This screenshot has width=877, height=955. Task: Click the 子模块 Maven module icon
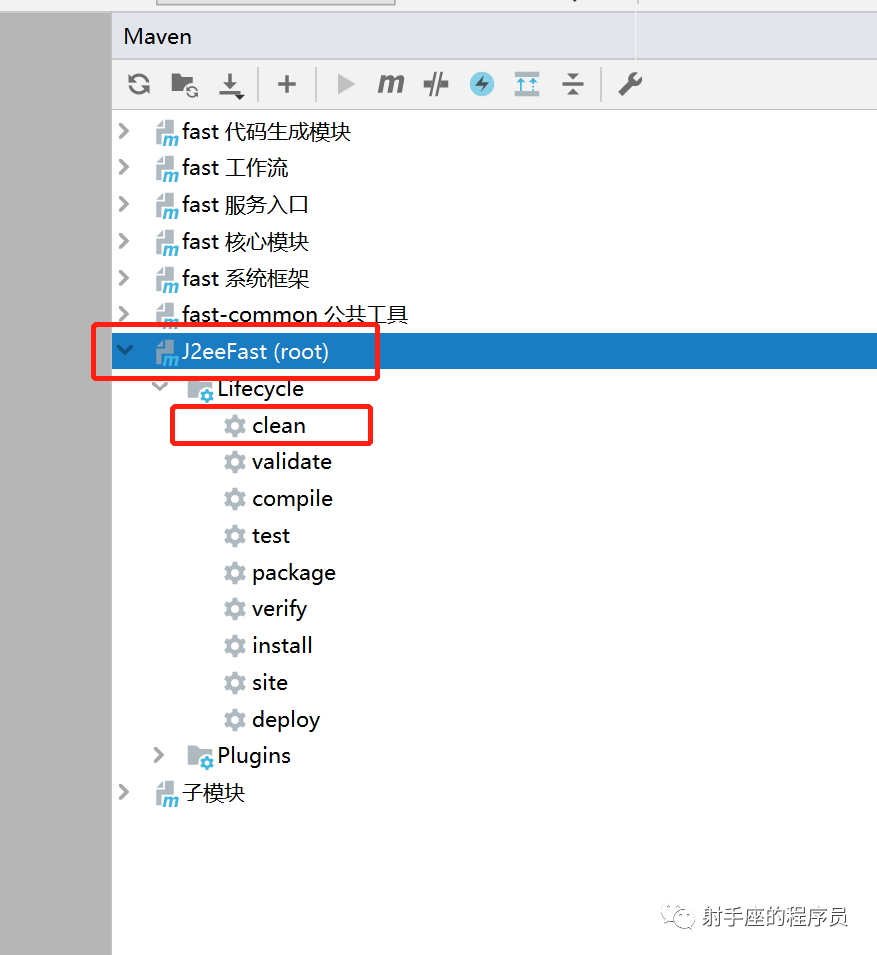pos(167,794)
